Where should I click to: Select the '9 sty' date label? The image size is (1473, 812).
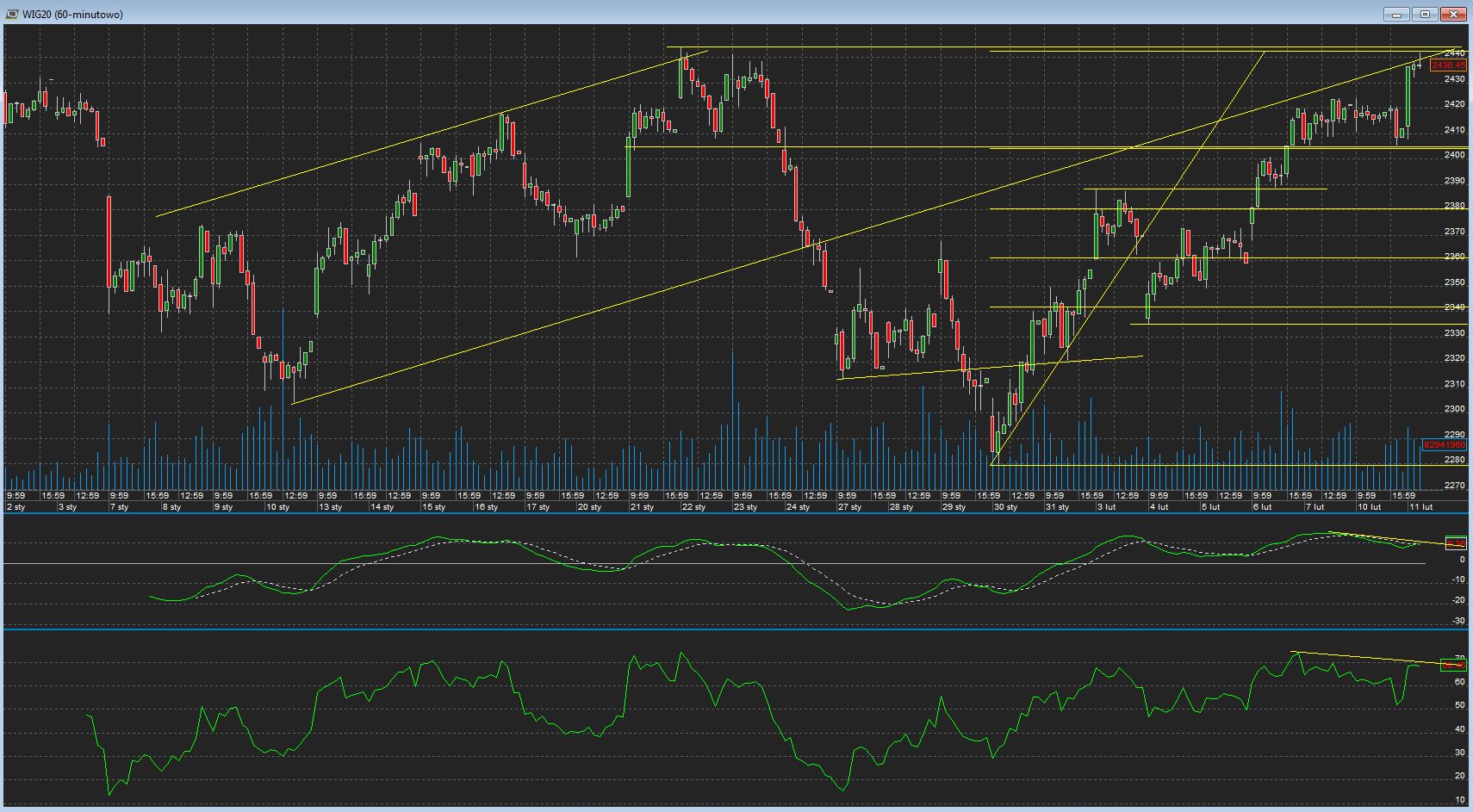224,507
